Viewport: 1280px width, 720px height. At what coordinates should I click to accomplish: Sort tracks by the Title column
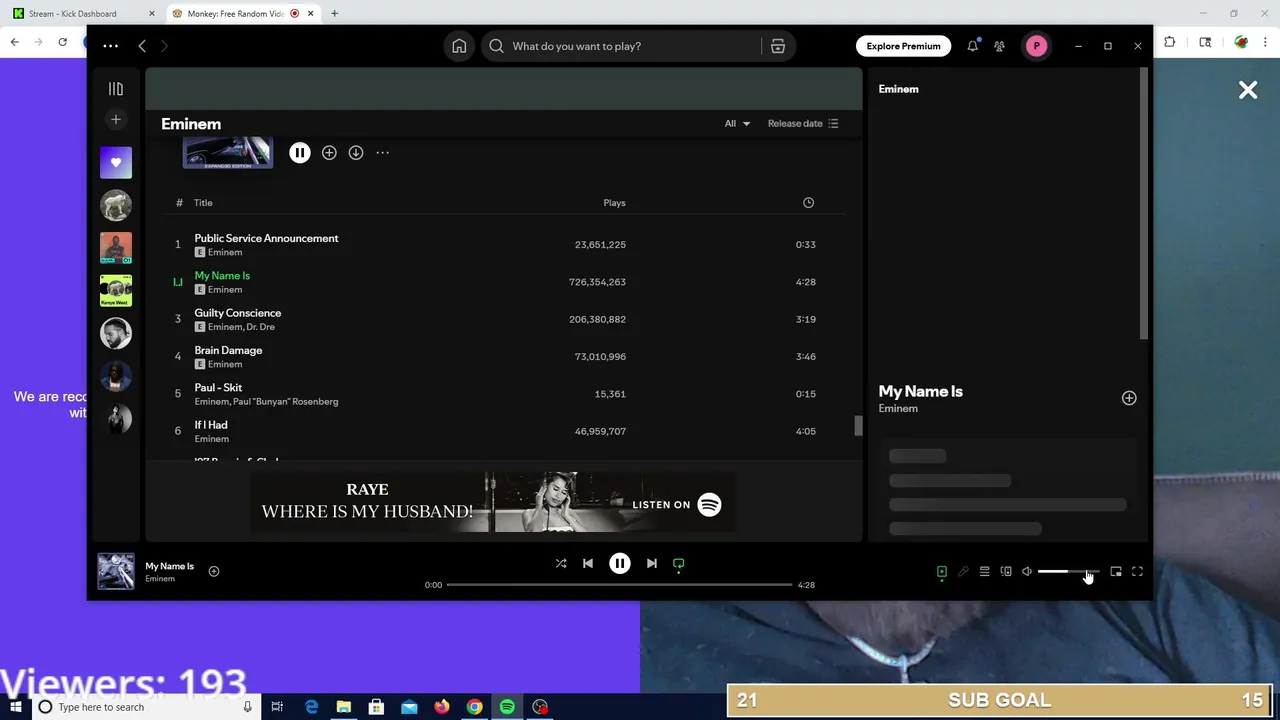[x=203, y=202]
